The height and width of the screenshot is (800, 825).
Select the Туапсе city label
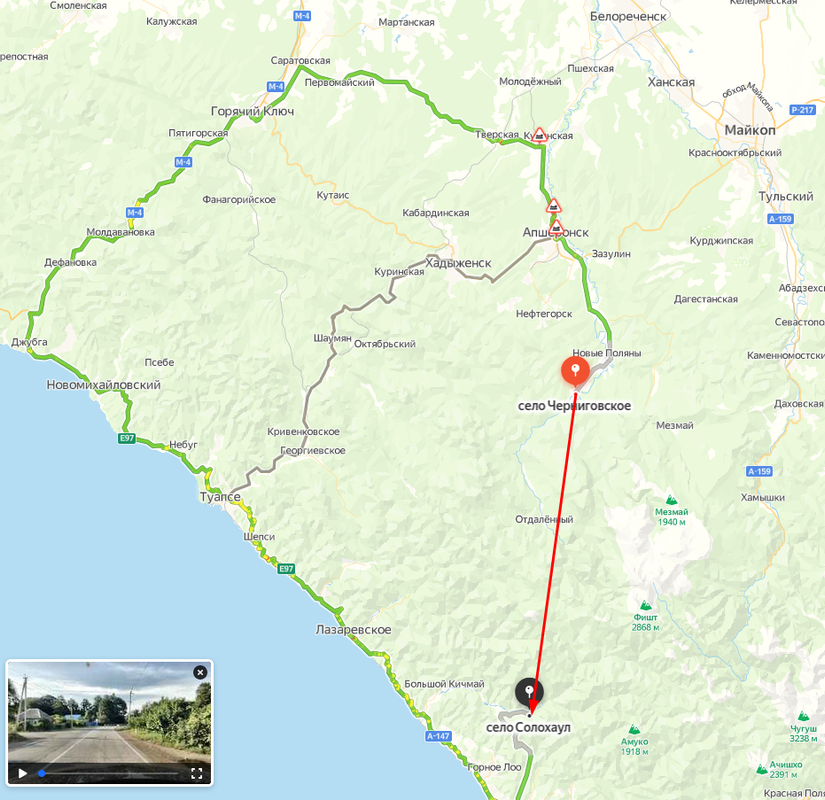(x=220, y=497)
